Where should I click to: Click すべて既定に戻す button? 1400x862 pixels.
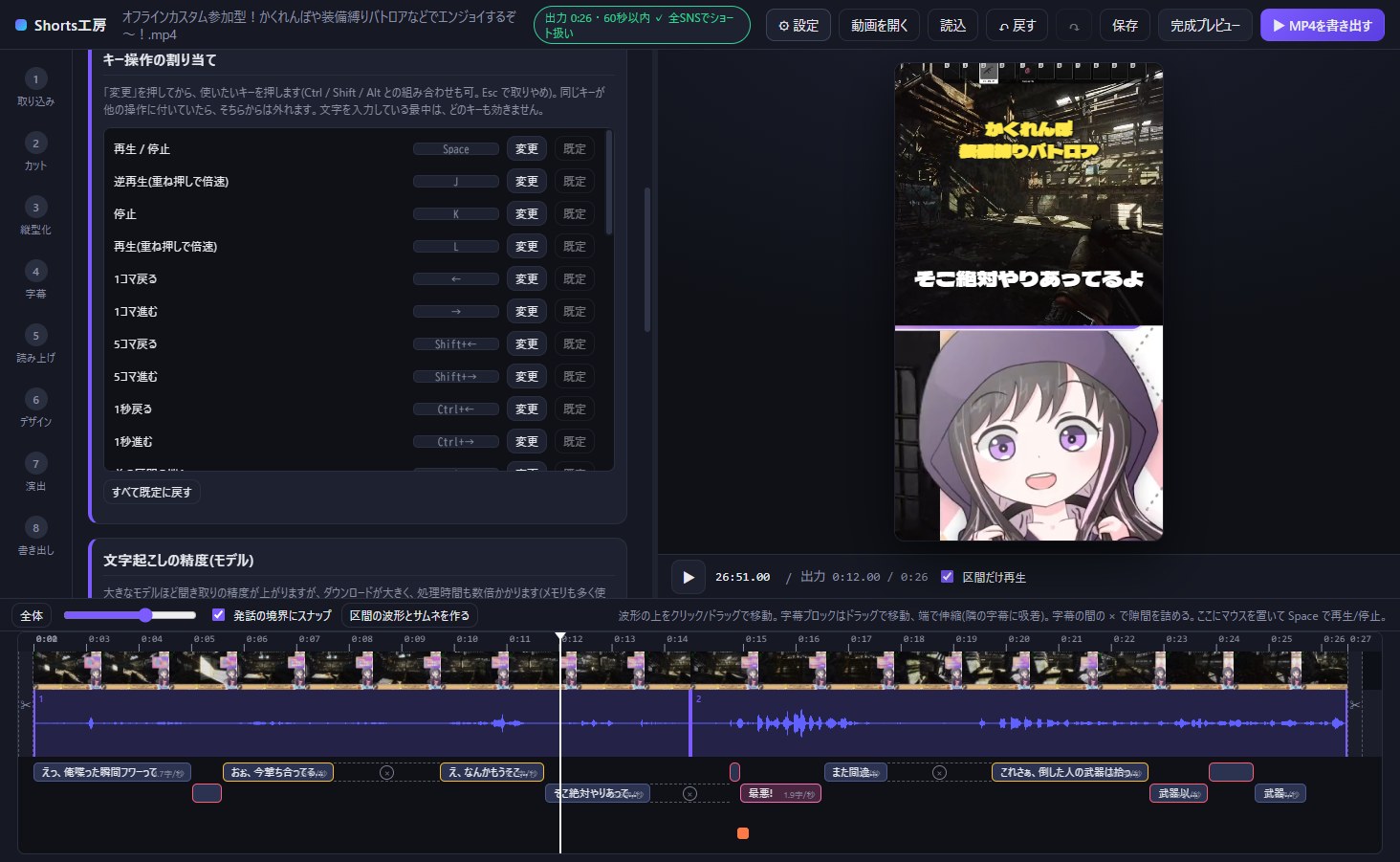(152, 492)
